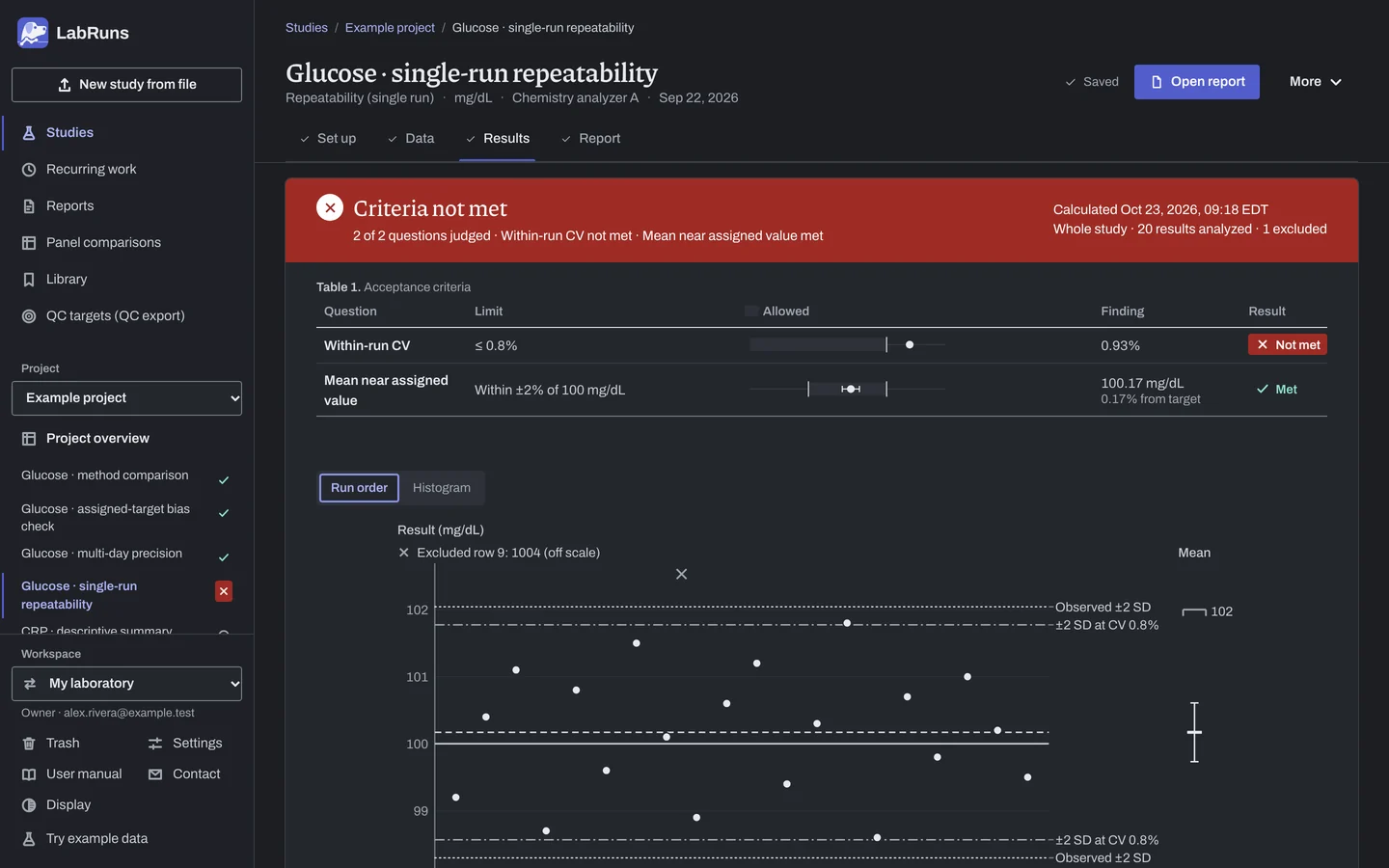
Task: Click the Display contrast icon
Action: 29,805
